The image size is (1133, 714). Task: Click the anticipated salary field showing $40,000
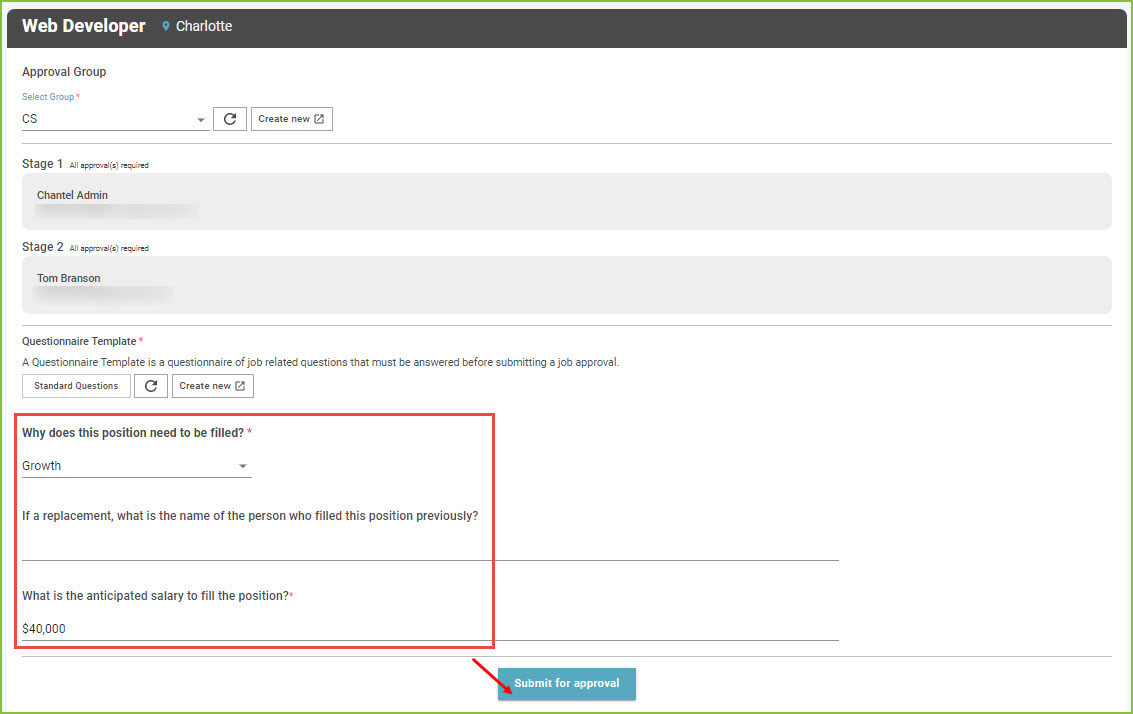[430, 629]
